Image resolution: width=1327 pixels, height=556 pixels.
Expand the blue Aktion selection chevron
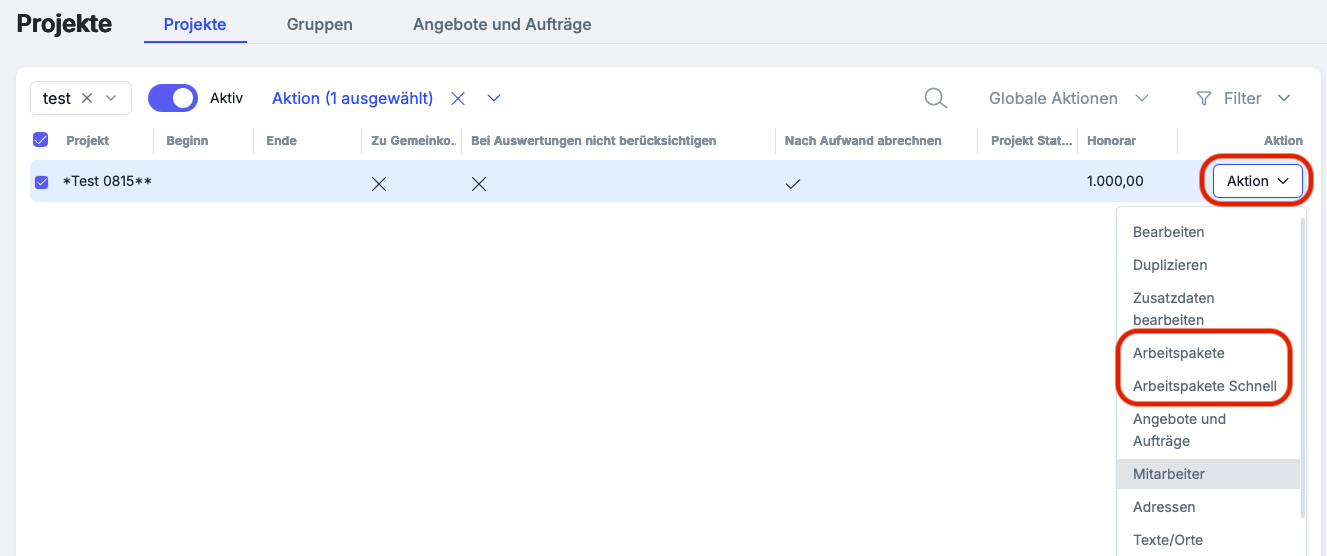click(493, 98)
